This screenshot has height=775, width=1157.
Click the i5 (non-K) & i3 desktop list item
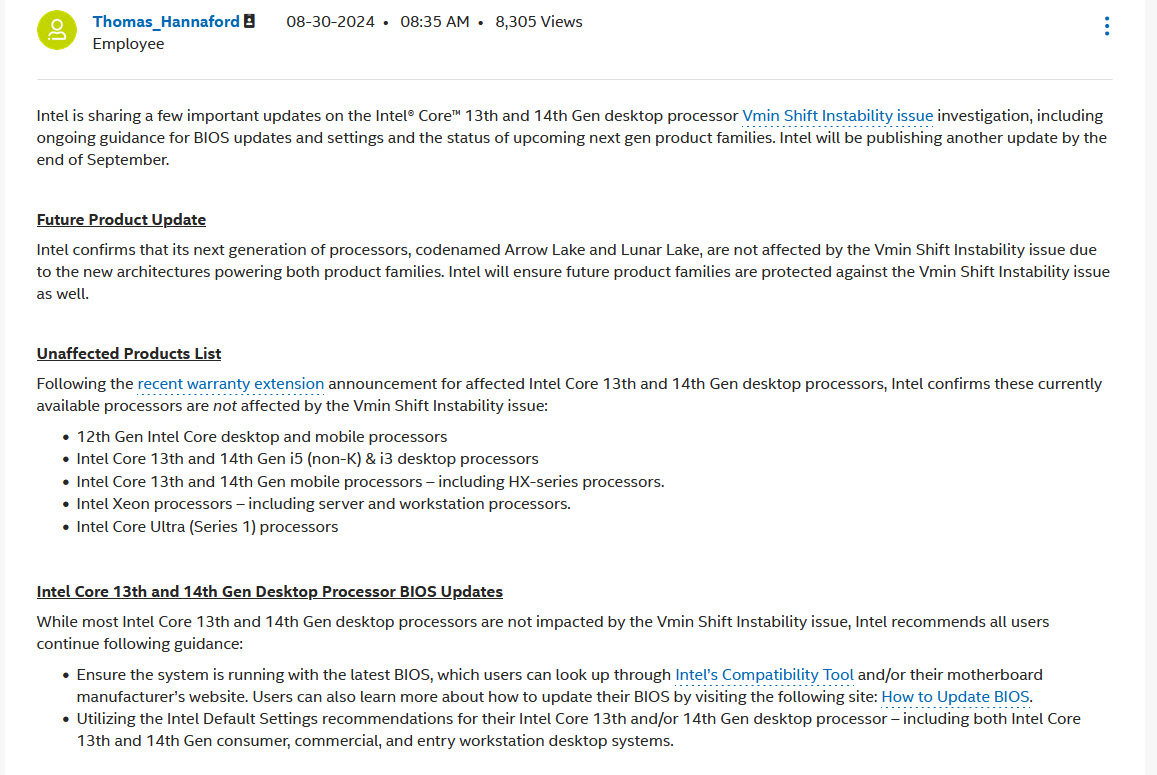coord(307,459)
